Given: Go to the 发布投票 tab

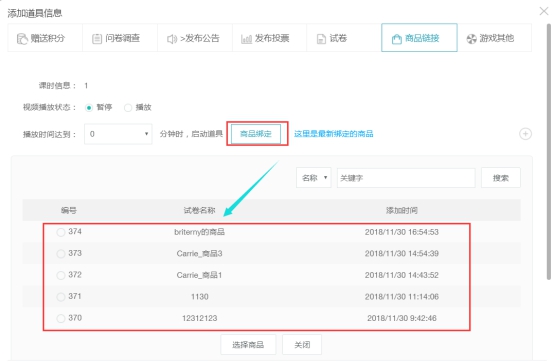Looking at the screenshot, I should click(x=270, y=38).
